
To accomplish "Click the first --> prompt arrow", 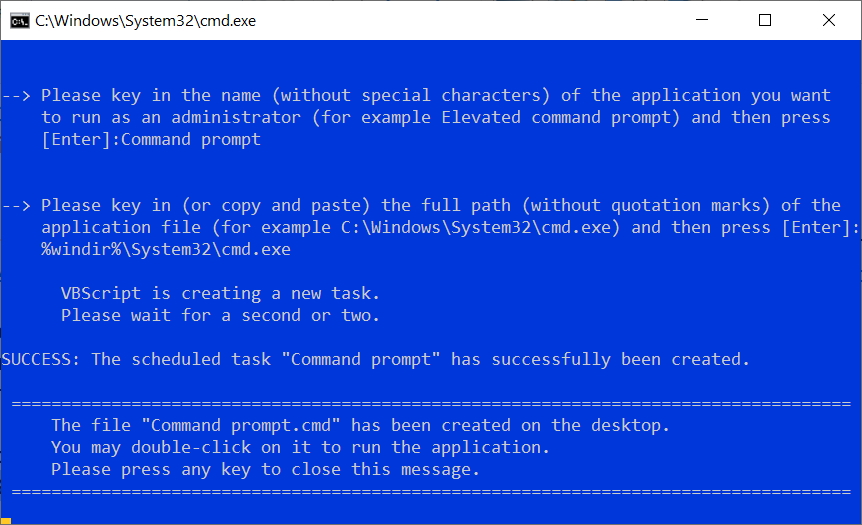I will (16, 96).
